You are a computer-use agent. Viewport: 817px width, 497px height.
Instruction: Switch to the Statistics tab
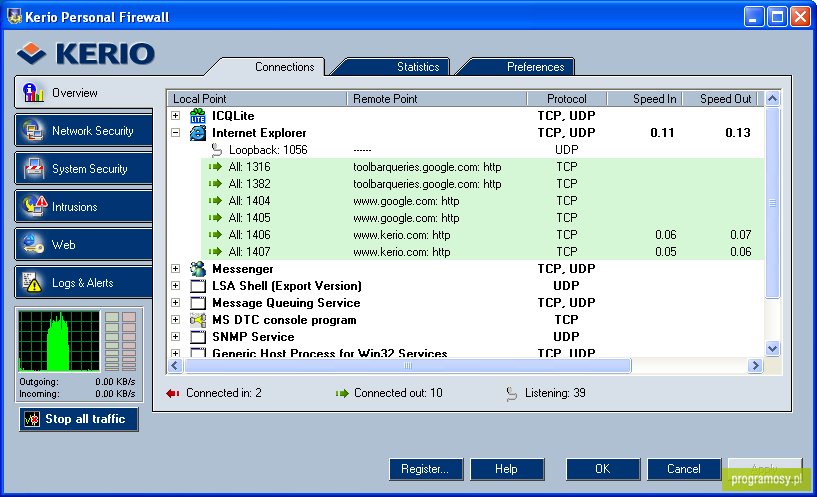click(x=418, y=67)
